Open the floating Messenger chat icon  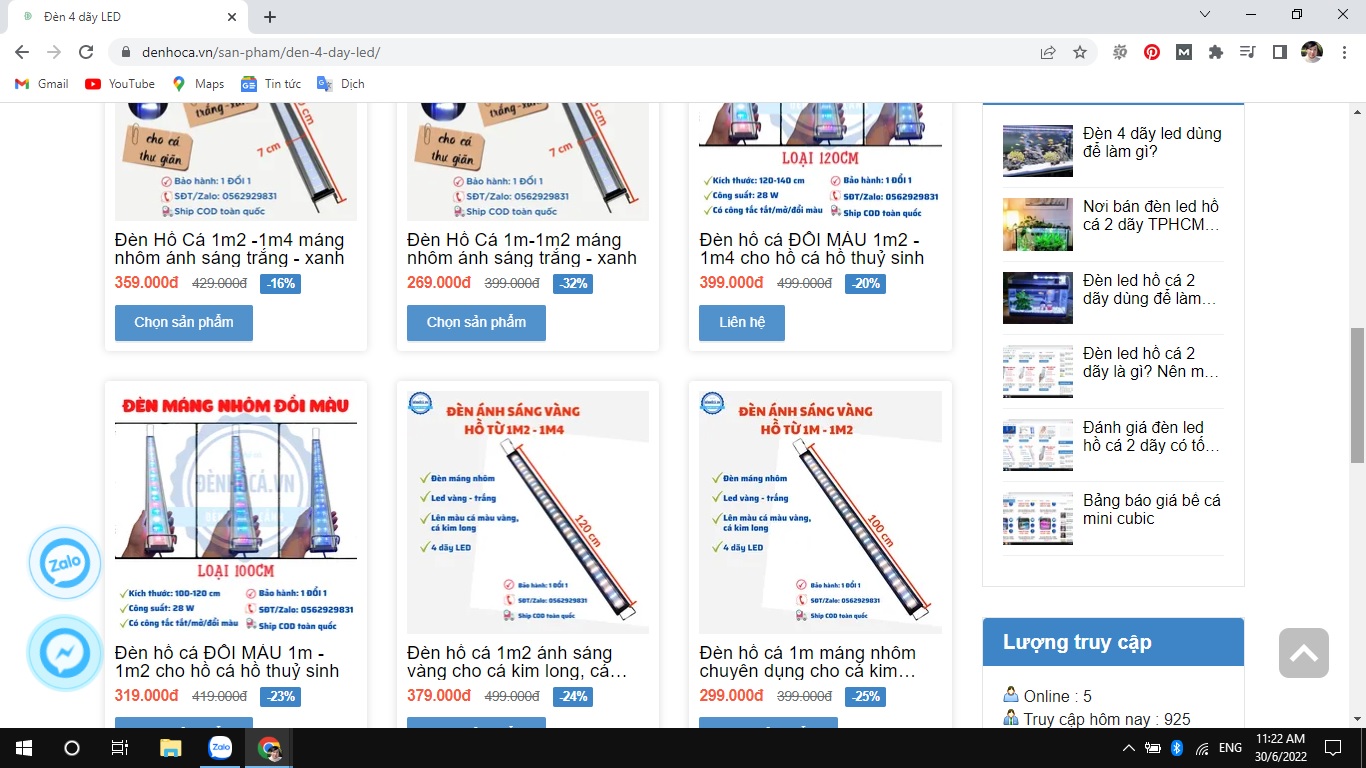(x=65, y=653)
